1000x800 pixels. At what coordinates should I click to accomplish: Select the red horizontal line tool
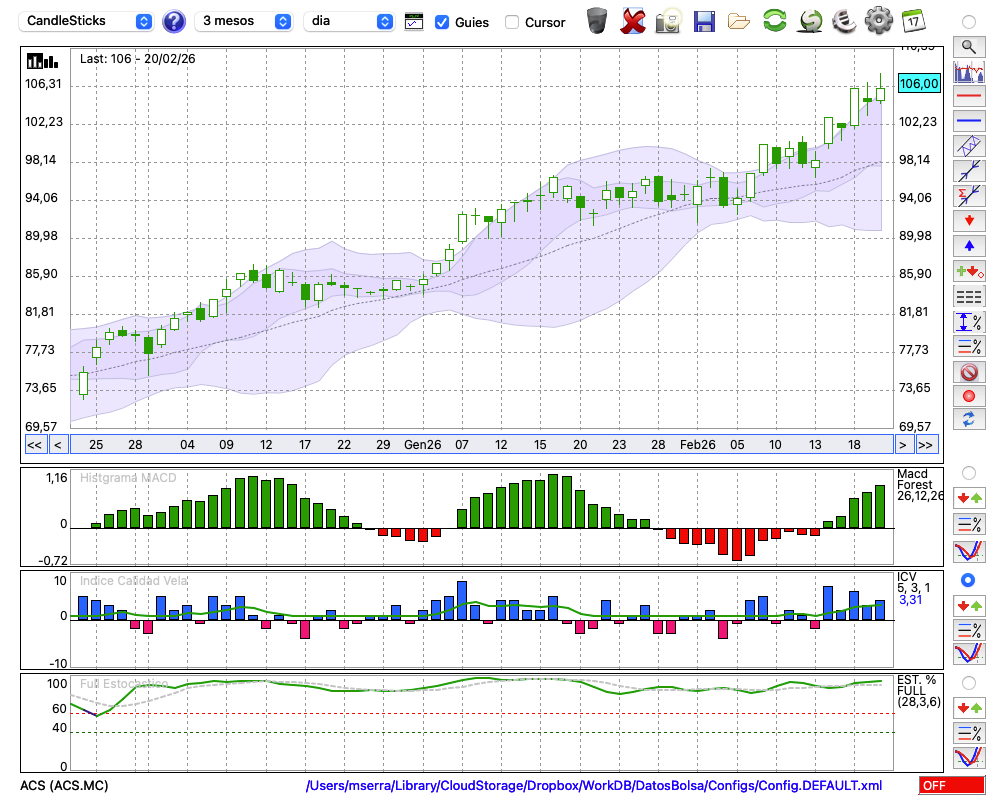tap(968, 97)
